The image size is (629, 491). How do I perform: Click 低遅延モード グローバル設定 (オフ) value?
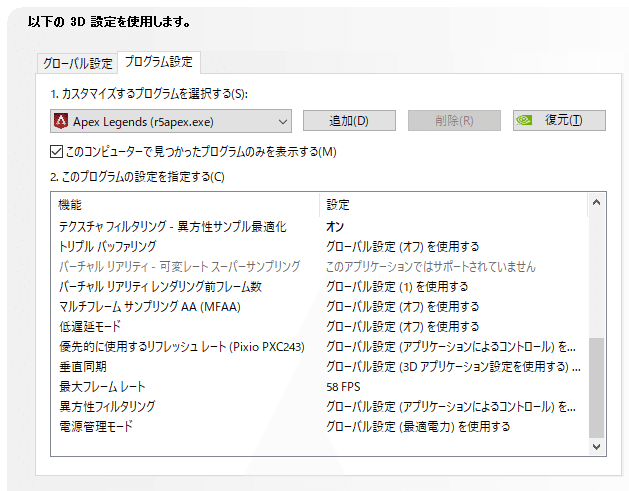click(x=402, y=327)
